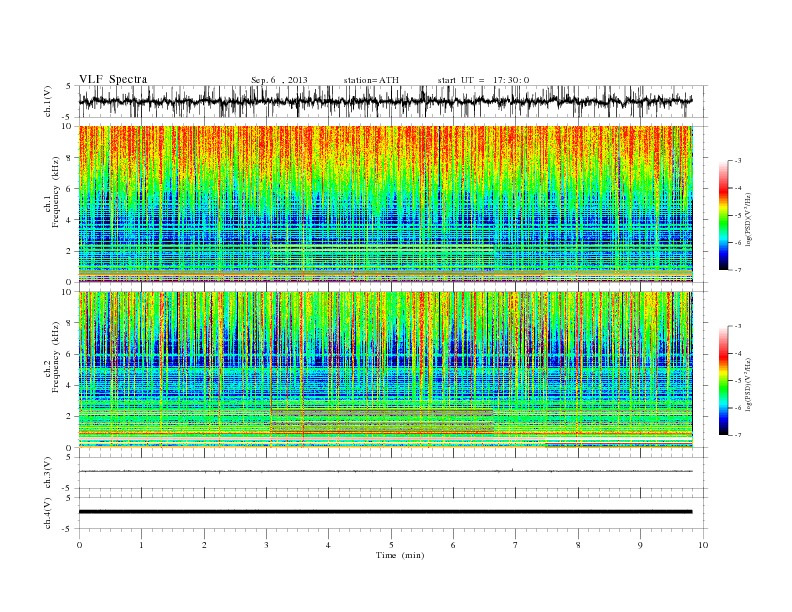
Task: Click the ch.1 spectrogram color scale bar
Action: tap(723, 215)
